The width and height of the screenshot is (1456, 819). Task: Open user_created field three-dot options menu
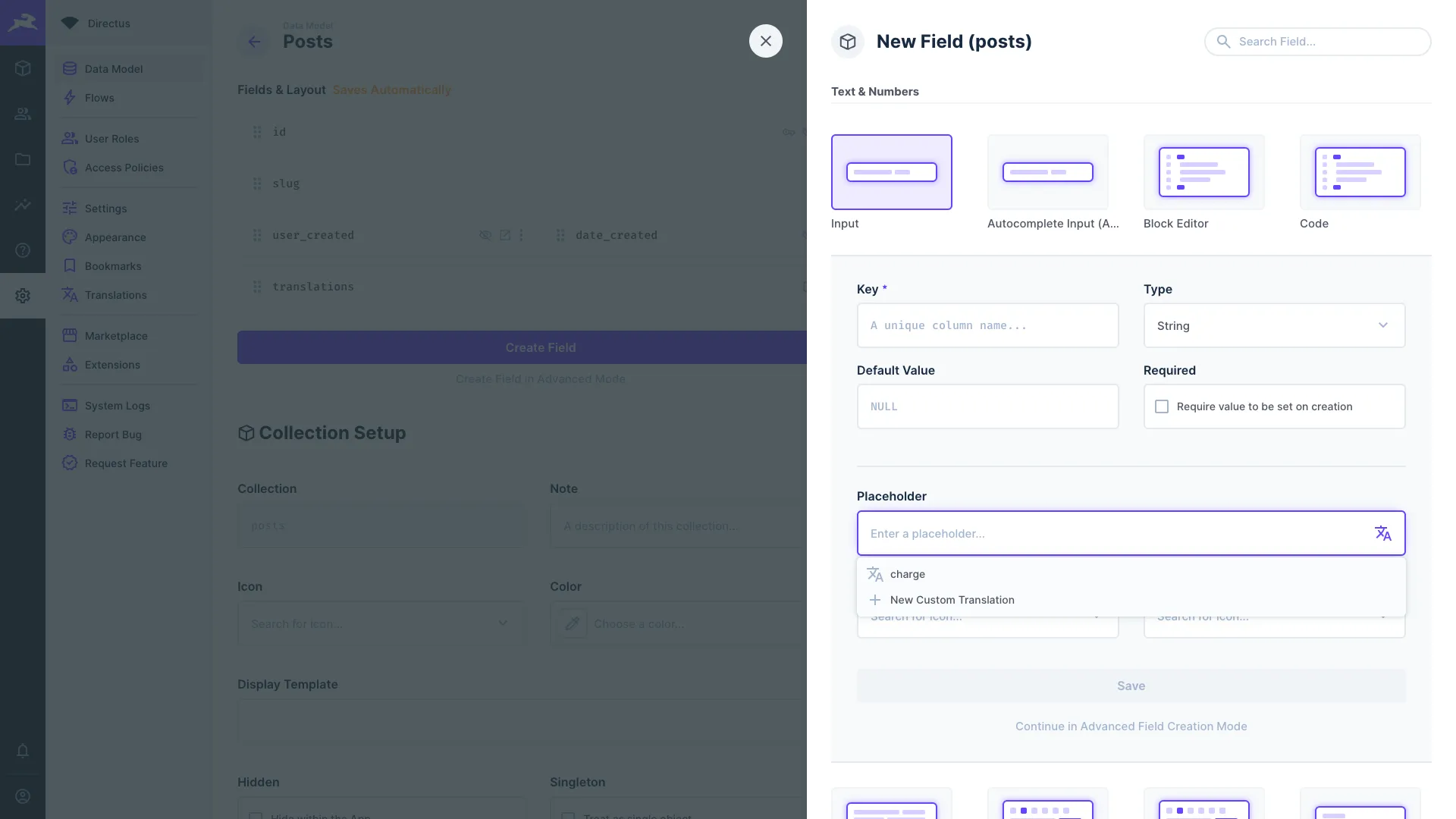coord(521,235)
